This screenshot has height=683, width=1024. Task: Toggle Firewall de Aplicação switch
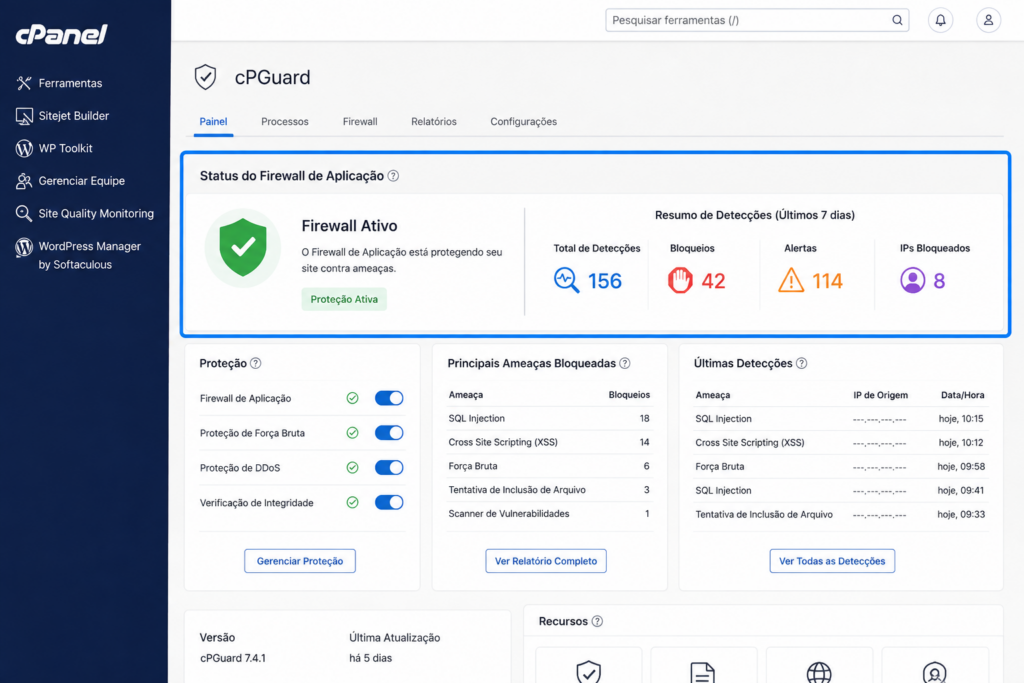[x=389, y=398]
